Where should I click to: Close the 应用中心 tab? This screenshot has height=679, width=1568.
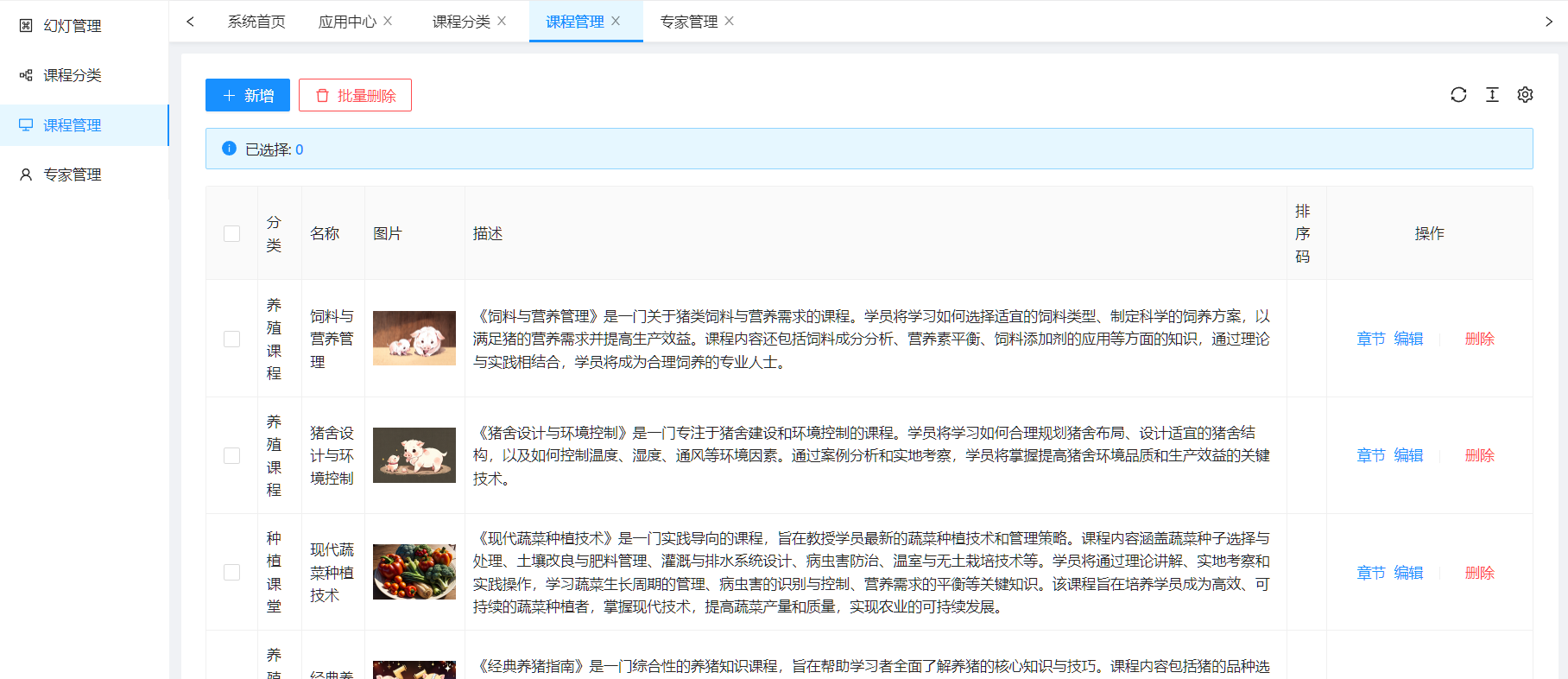pos(388,21)
